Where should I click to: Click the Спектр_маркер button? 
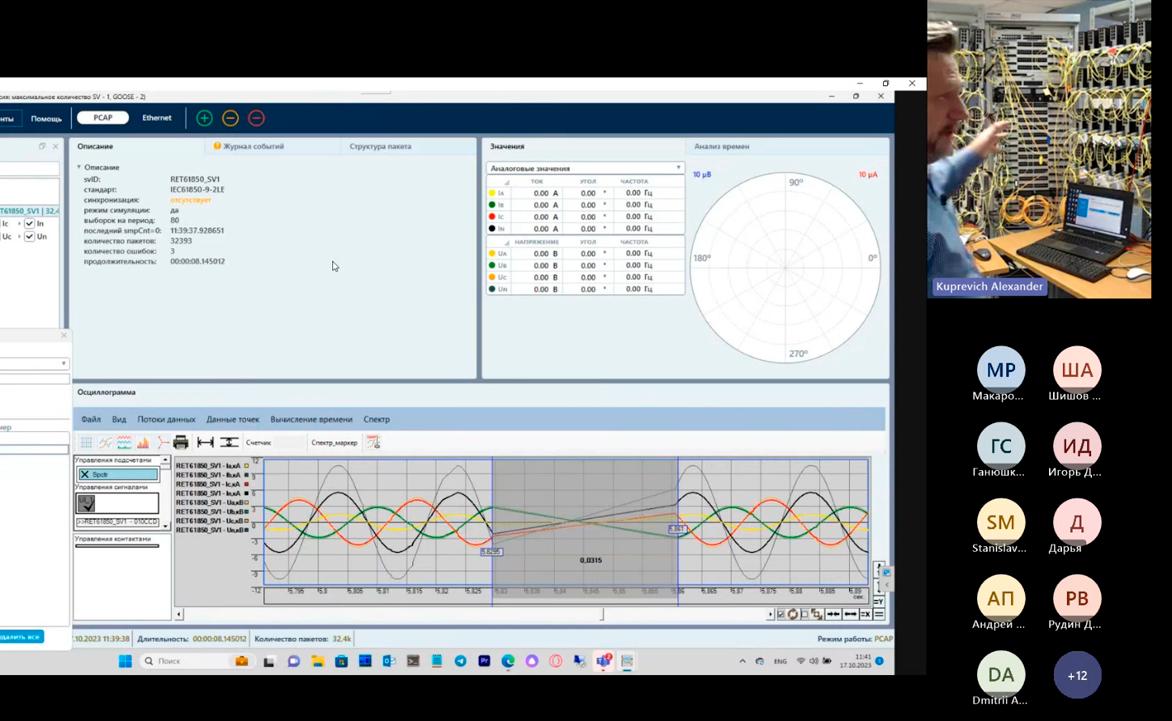point(334,443)
